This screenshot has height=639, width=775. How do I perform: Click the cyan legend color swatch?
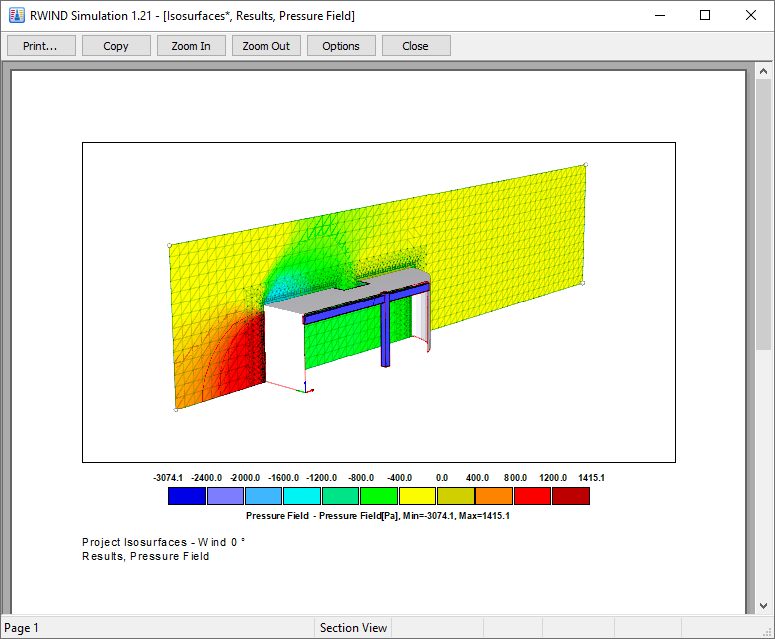(x=302, y=496)
